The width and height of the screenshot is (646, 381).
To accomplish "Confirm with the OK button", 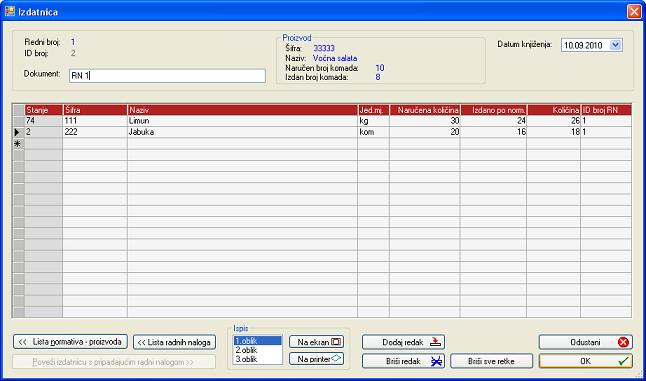I will (x=585, y=361).
